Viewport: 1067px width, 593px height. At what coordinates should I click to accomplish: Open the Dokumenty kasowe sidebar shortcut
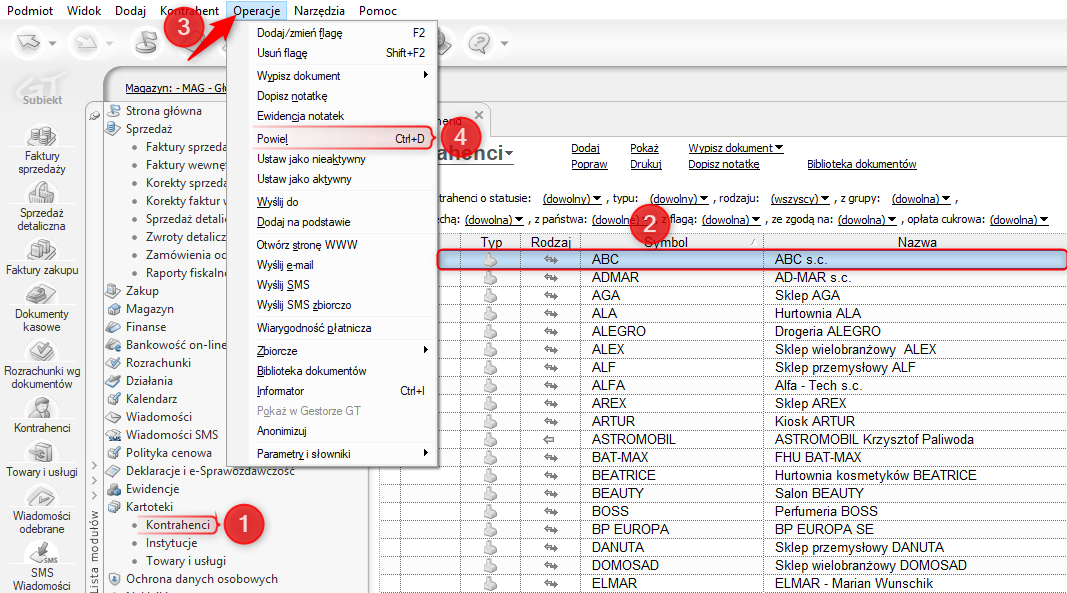click(41, 296)
